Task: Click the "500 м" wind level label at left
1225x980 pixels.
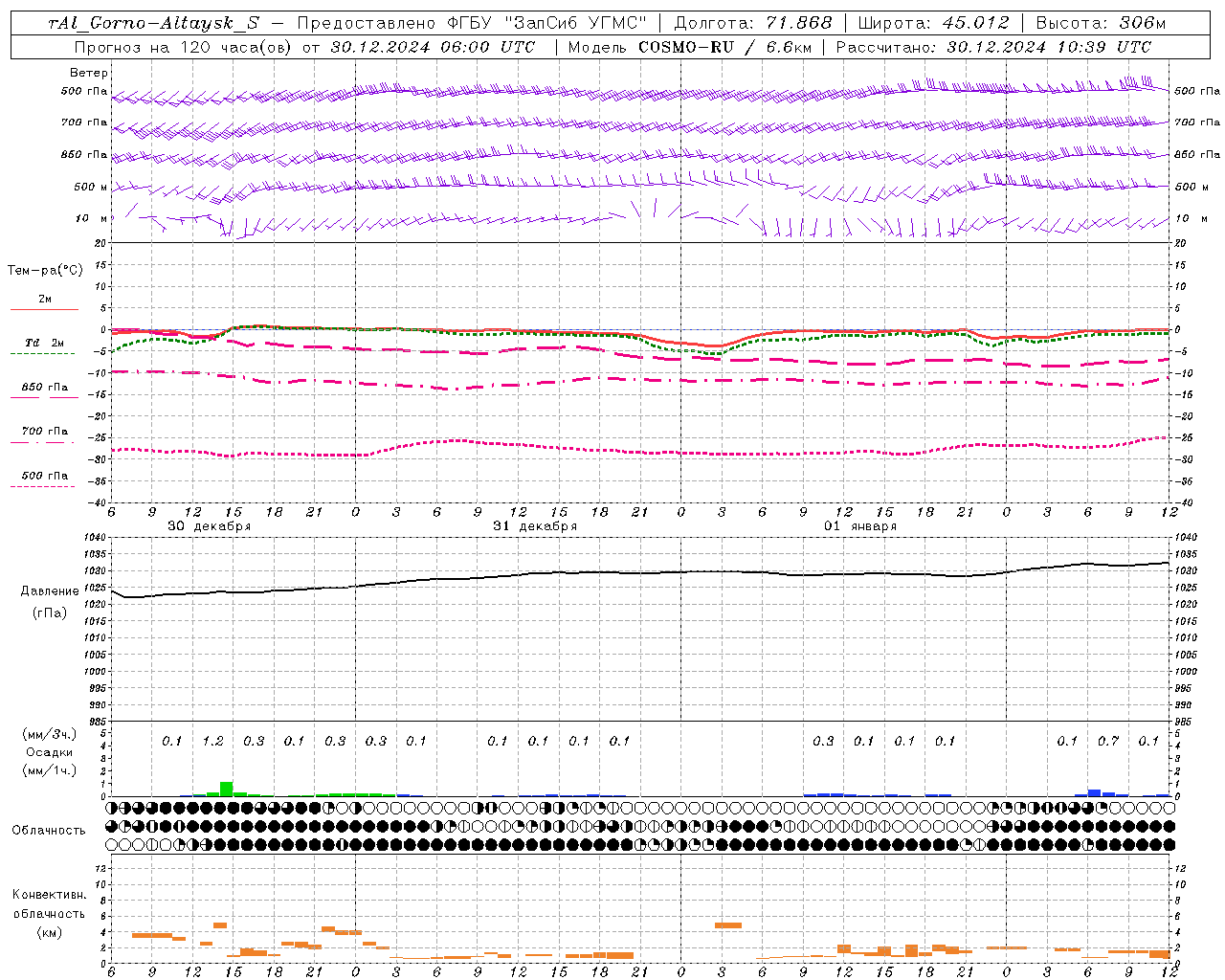Action: tap(91, 187)
